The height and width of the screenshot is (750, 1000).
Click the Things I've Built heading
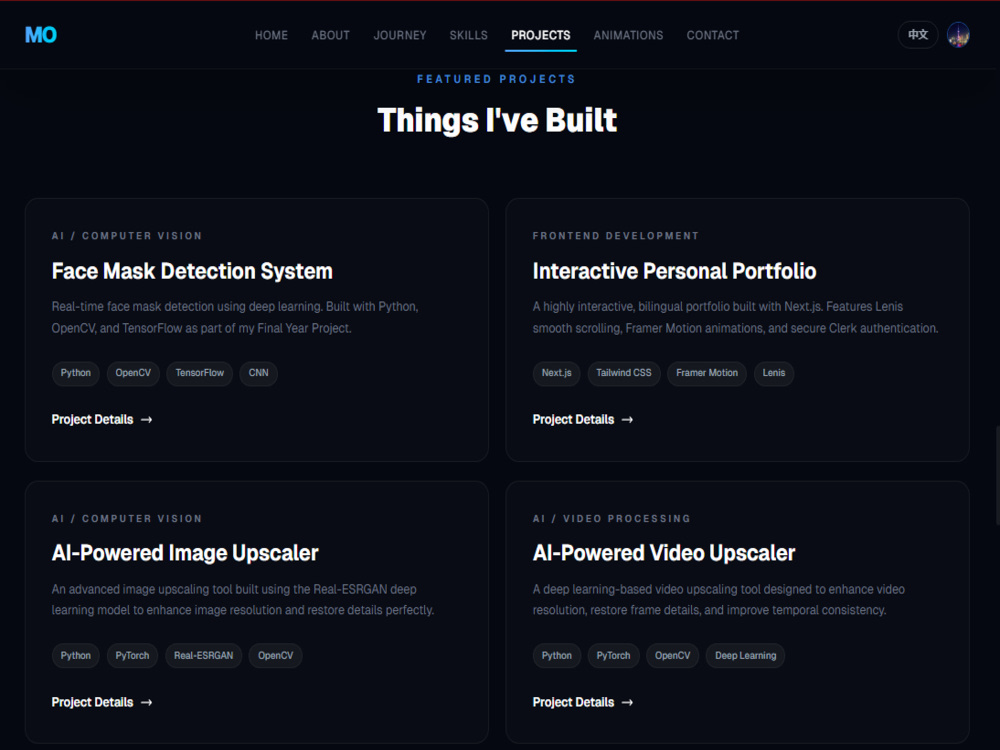point(497,120)
